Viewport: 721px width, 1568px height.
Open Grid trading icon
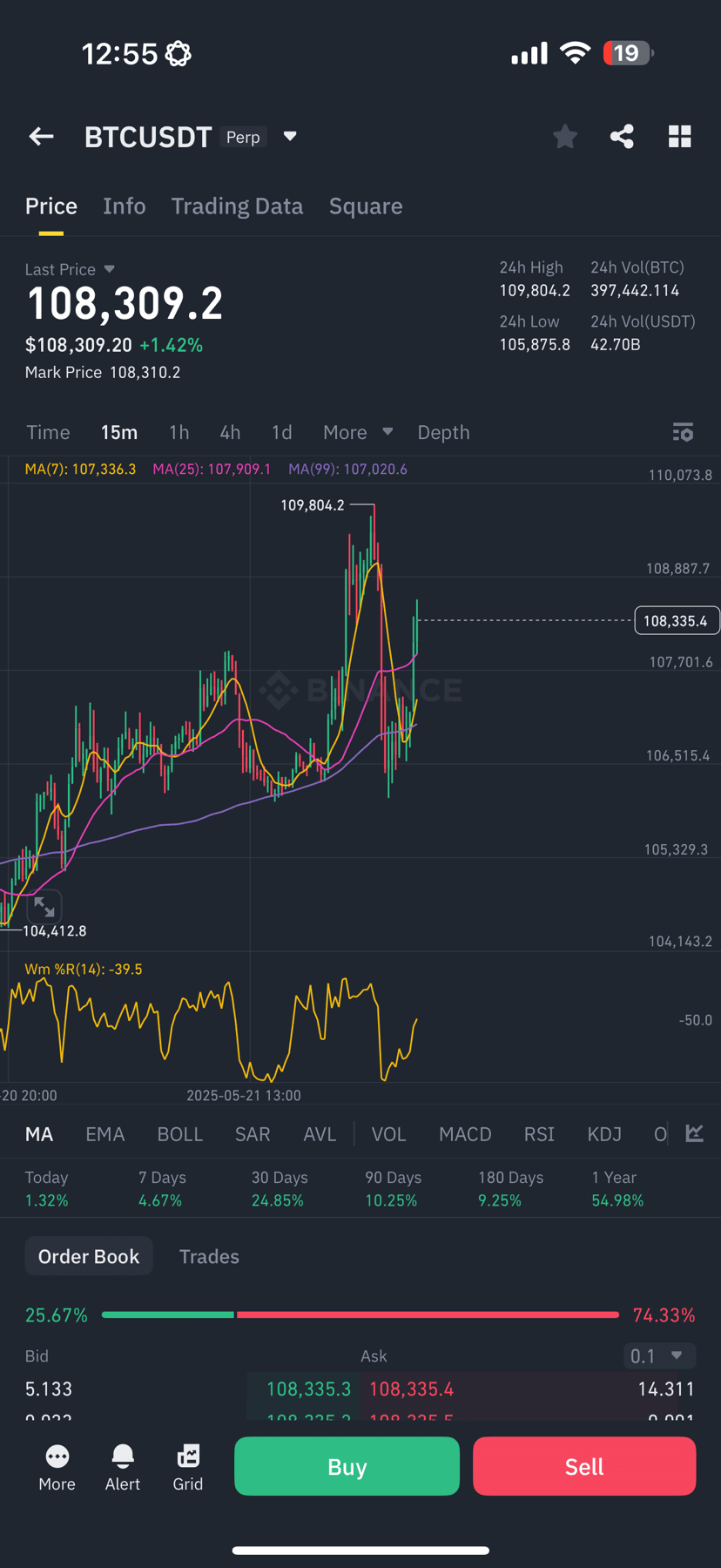coord(188,1468)
